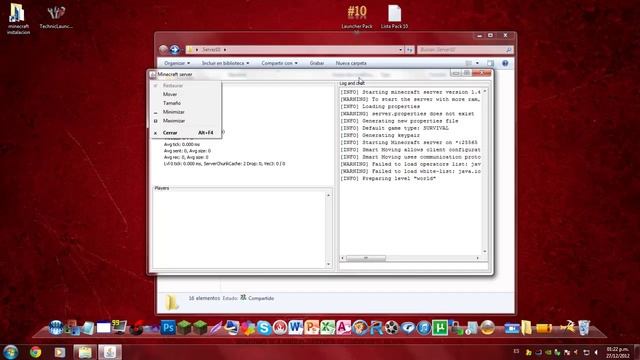The height and width of the screenshot is (360, 640).
Task: Open the Recycle Bin in the dock
Action: point(584,327)
